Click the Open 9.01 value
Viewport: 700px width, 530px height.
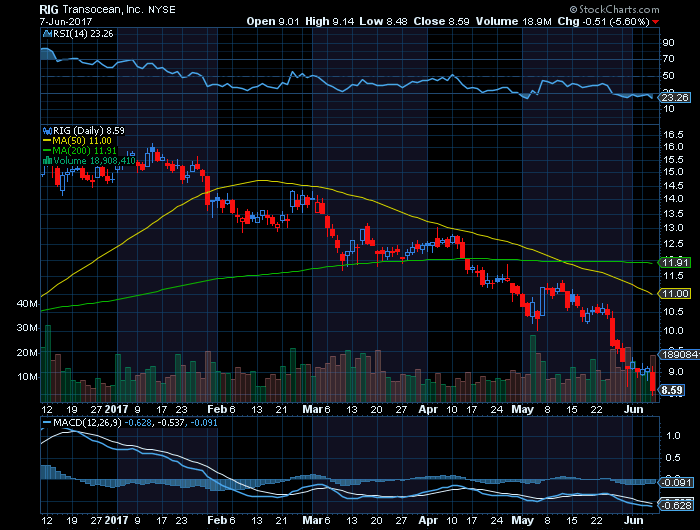273,21
